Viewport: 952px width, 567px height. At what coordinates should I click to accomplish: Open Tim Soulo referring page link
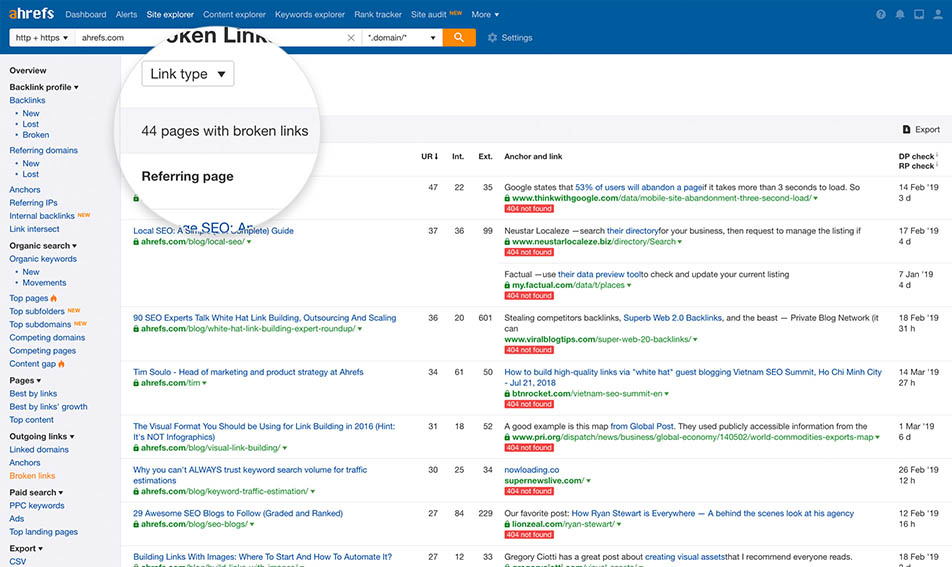[248, 372]
